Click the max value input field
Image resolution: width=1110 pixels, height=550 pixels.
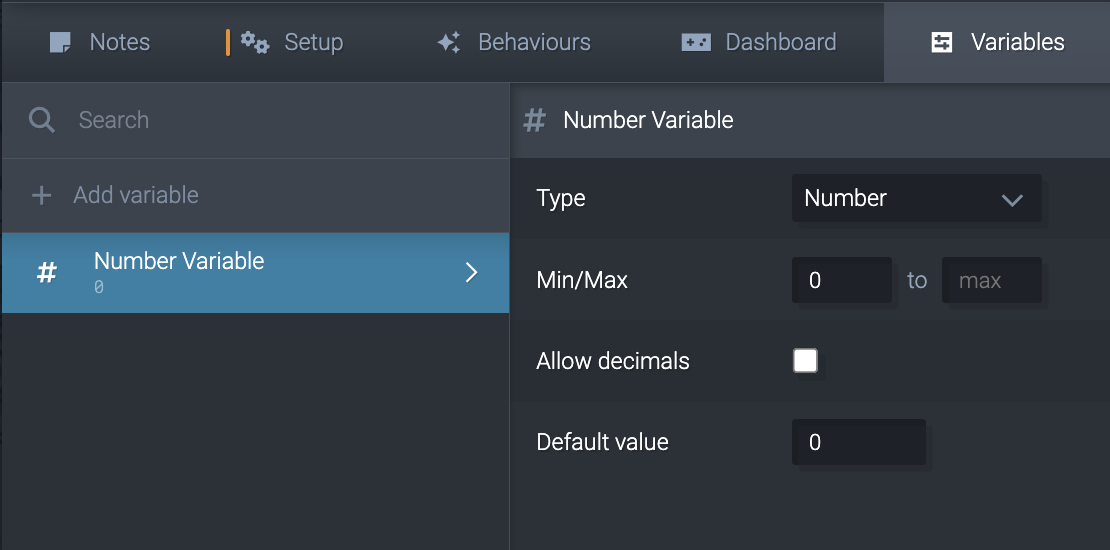(991, 280)
